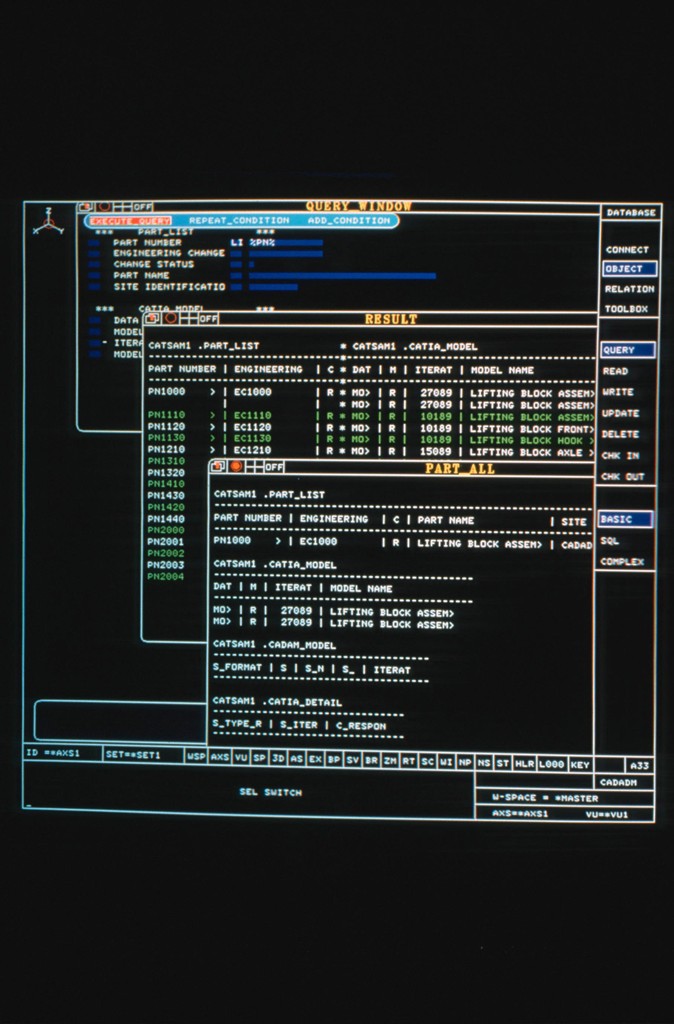
Task: Click the 3D axis icon in top-left corner
Action: click(x=47, y=222)
